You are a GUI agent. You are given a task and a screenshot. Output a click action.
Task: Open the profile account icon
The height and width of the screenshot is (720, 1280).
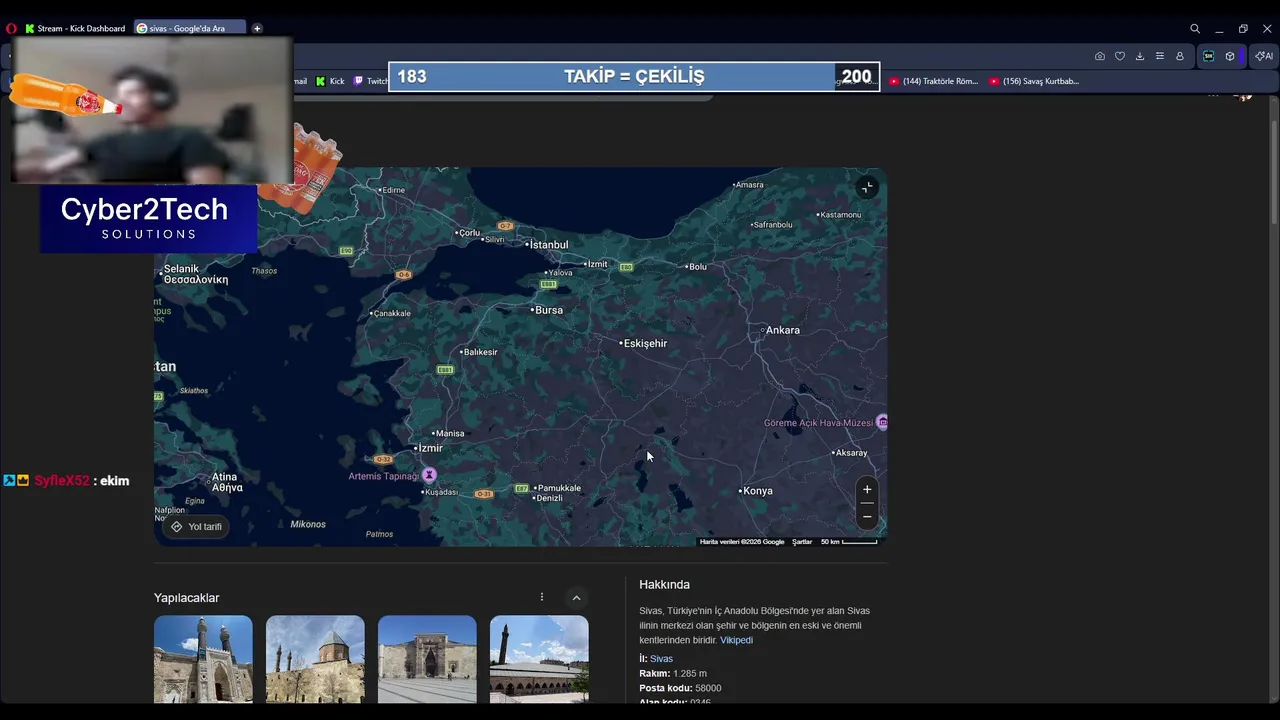point(1180,56)
